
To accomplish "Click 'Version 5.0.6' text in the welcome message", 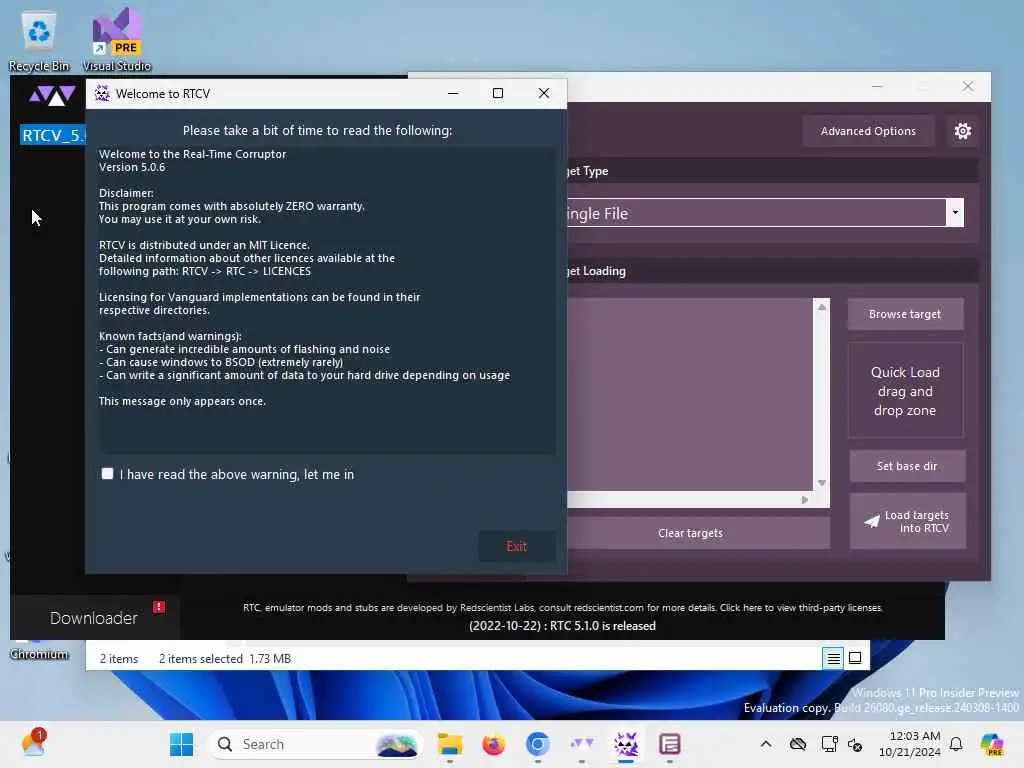I will coord(132,167).
